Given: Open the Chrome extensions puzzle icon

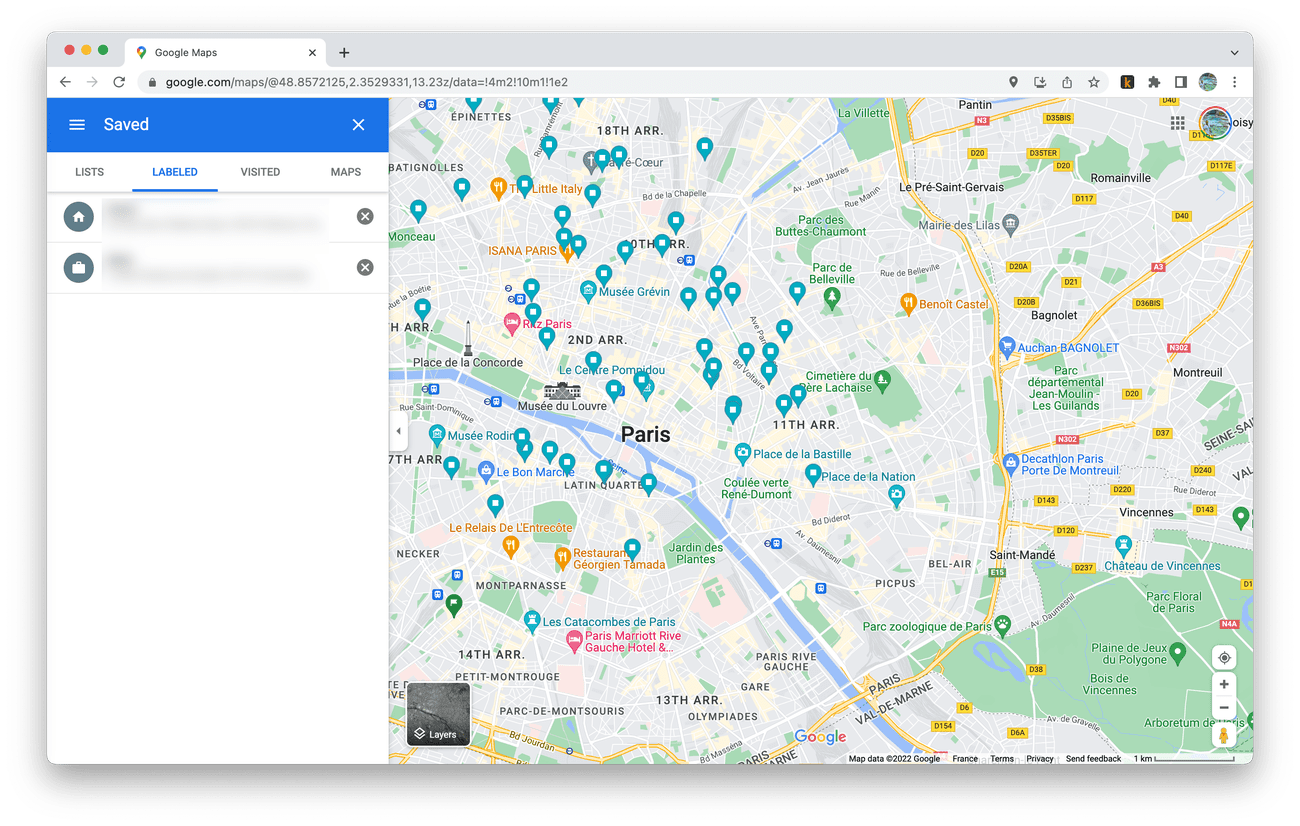Looking at the screenshot, I should [x=1155, y=81].
